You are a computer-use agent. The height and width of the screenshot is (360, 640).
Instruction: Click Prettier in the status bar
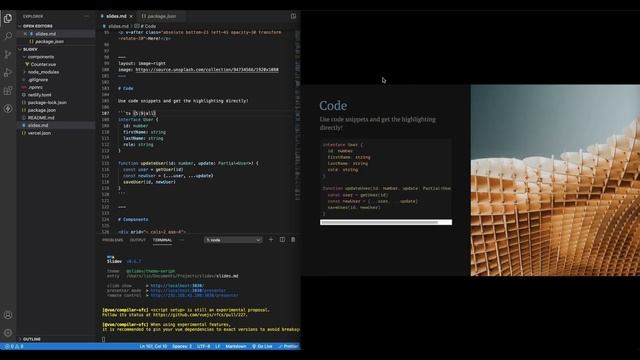288,347
